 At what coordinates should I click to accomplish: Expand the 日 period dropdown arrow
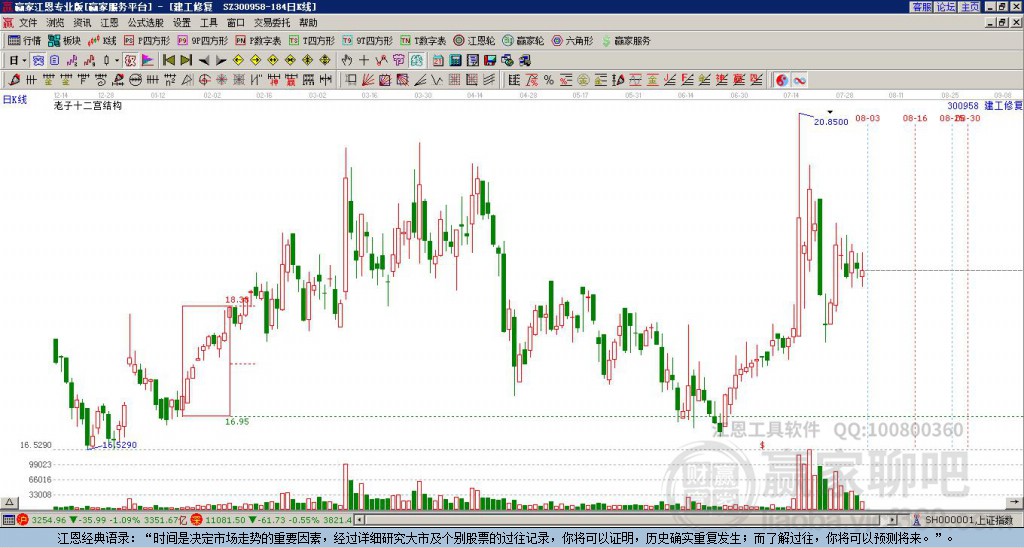24,61
